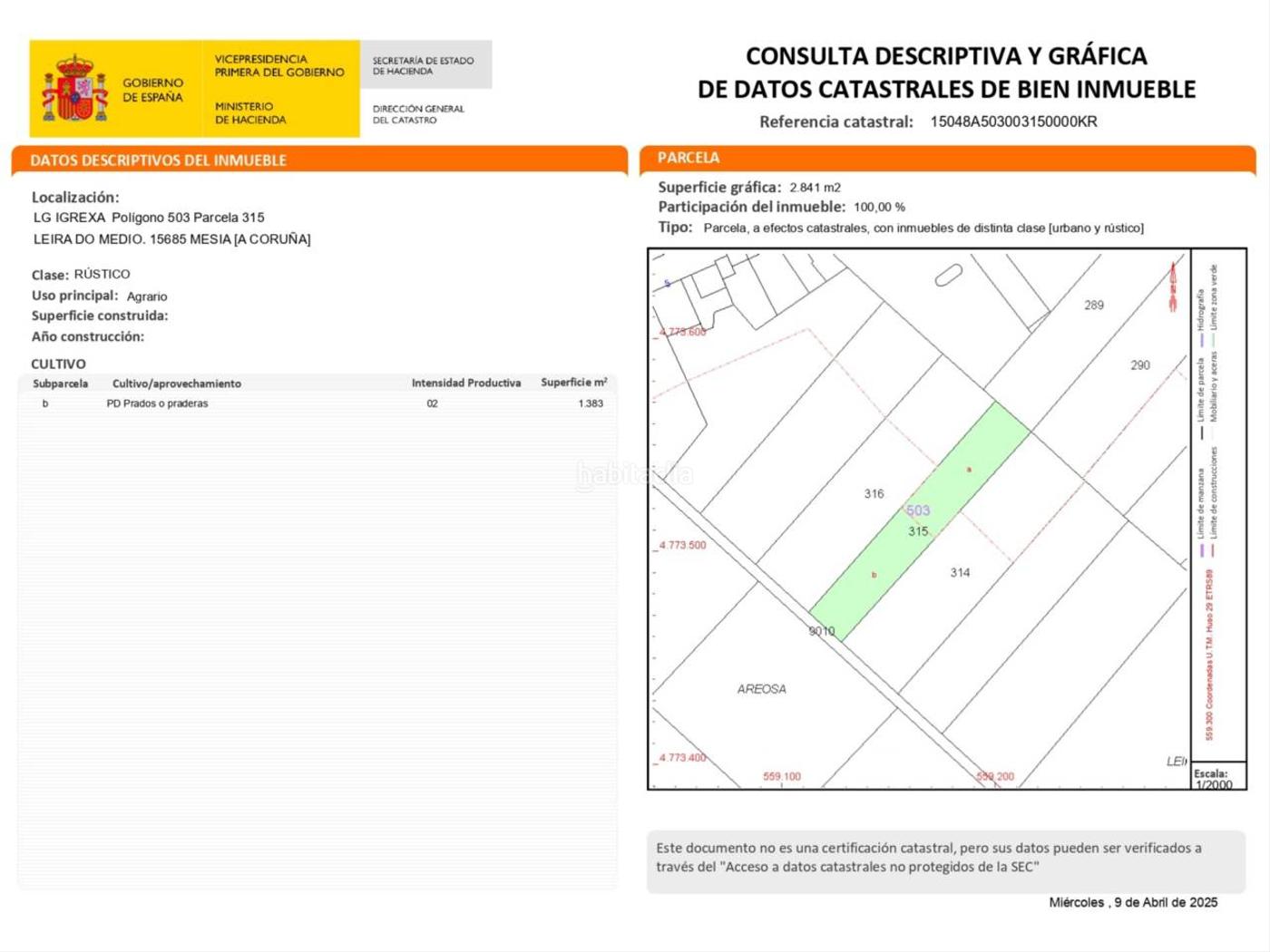The image size is (1270, 952).
Task: Click parcel number 314 on the map
Action: pos(960,573)
